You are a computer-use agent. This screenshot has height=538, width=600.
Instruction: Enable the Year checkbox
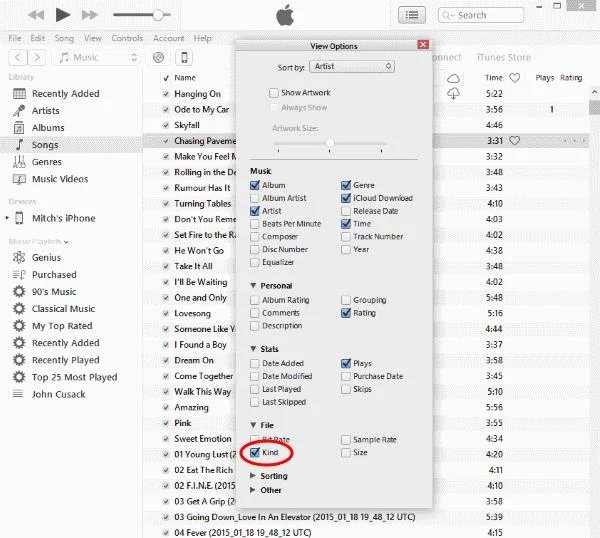pos(346,249)
